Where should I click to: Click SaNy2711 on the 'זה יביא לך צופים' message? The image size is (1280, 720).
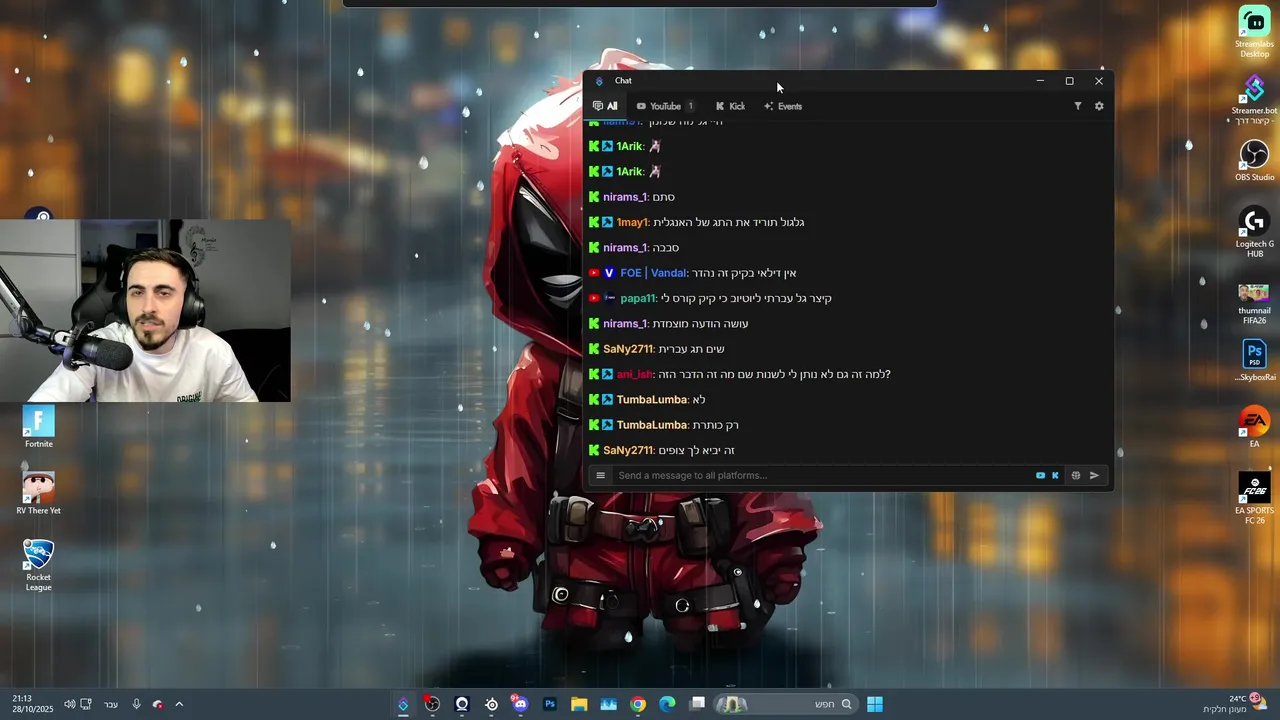[627, 450]
